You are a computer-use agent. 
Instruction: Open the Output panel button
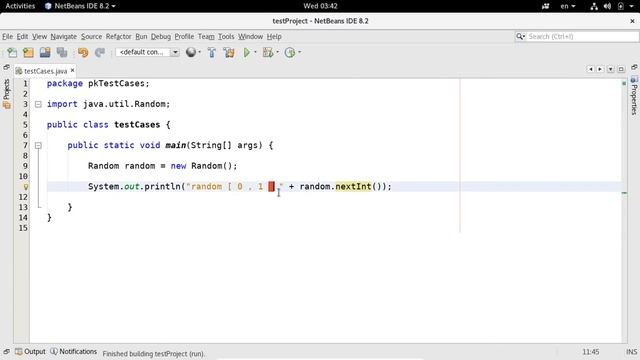click(30, 351)
